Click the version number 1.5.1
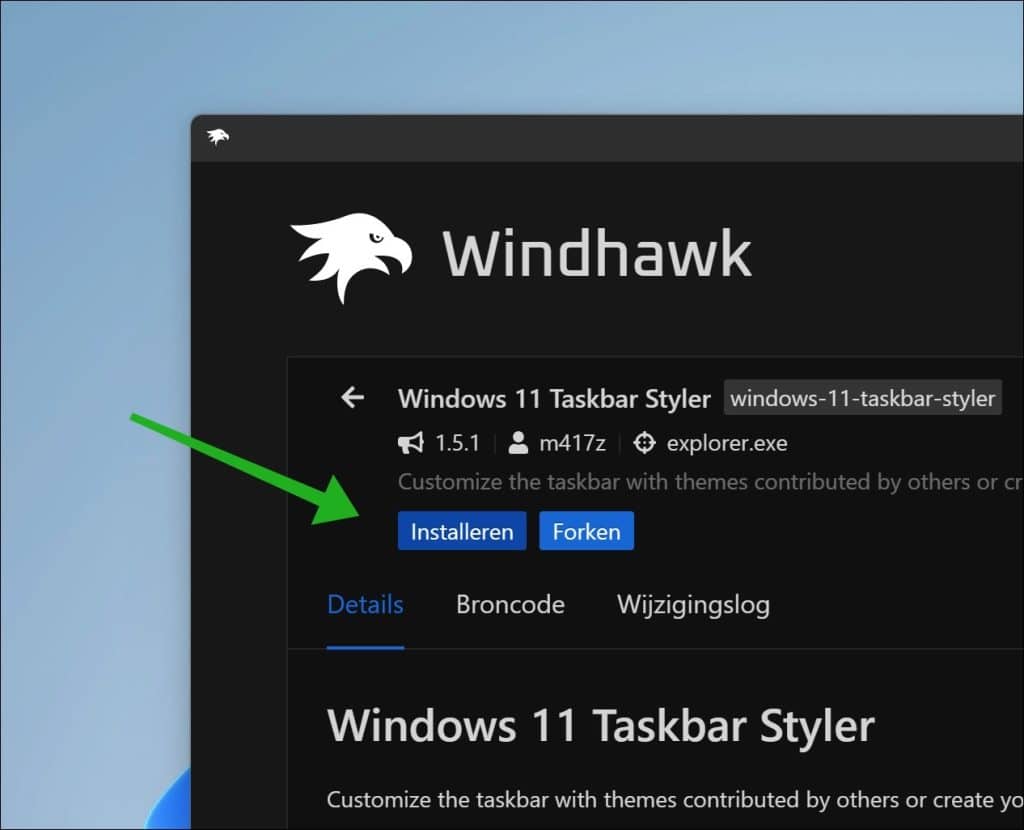Image resolution: width=1024 pixels, height=830 pixels. pyautogui.click(x=458, y=443)
